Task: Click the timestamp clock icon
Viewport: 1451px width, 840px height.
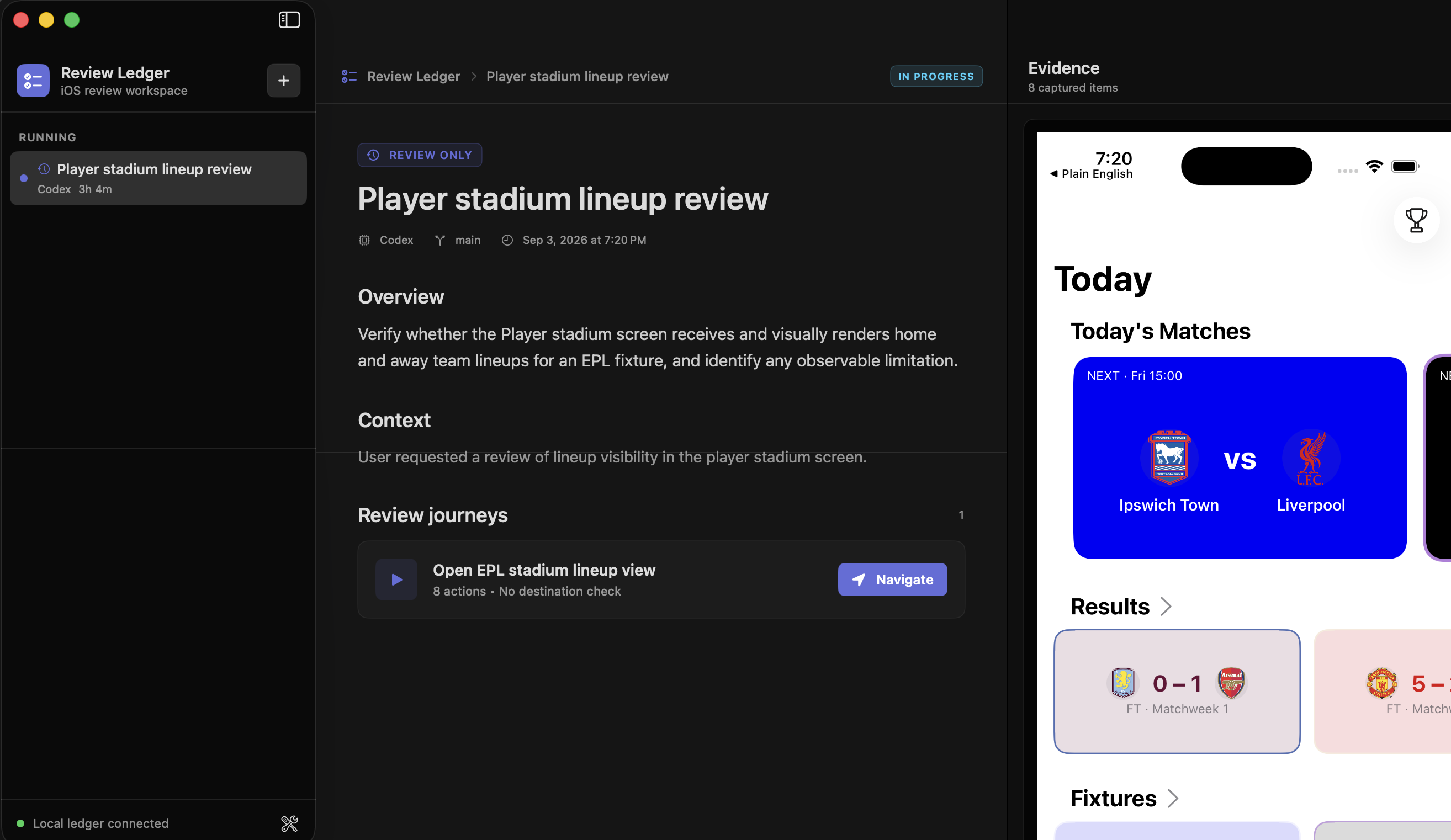Action: pos(507,240)
